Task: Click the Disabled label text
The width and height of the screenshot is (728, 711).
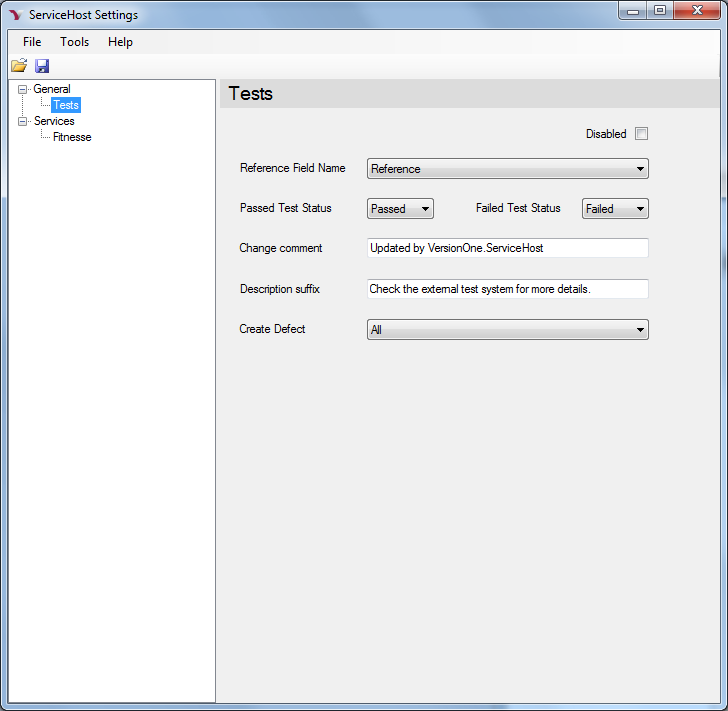Action: pos(606,134)
